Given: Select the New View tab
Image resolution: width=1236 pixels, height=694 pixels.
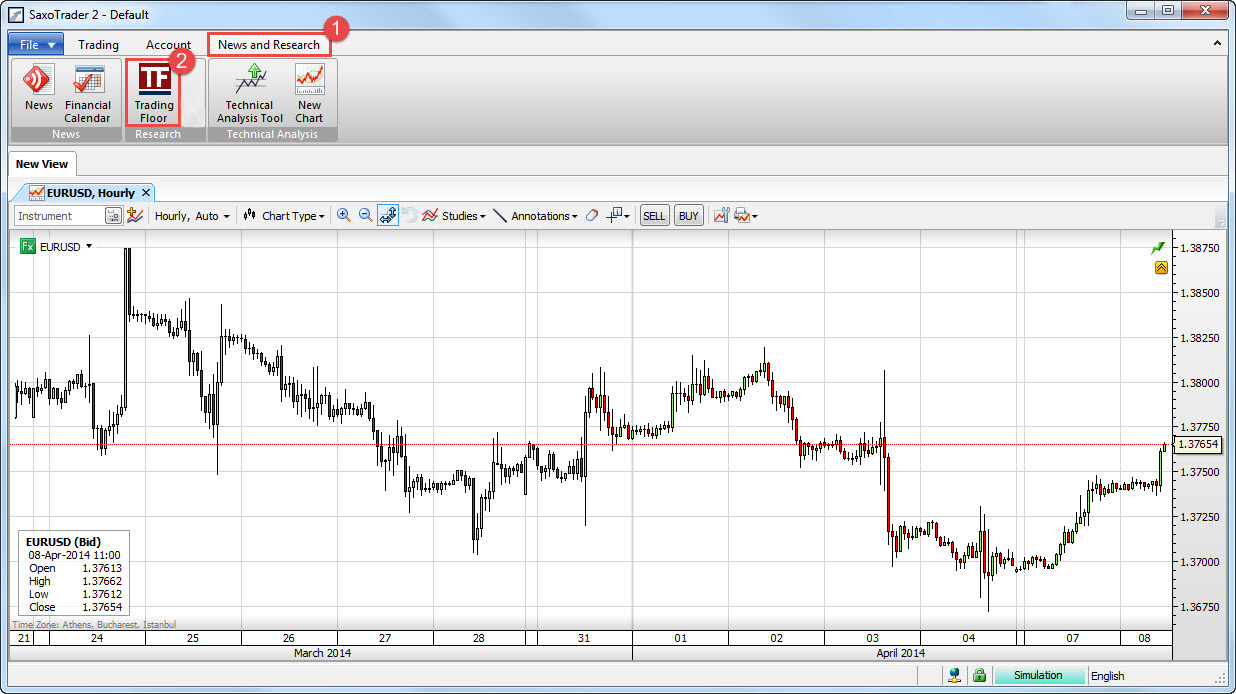Looking at the screenshot, I should click(42, 164).
